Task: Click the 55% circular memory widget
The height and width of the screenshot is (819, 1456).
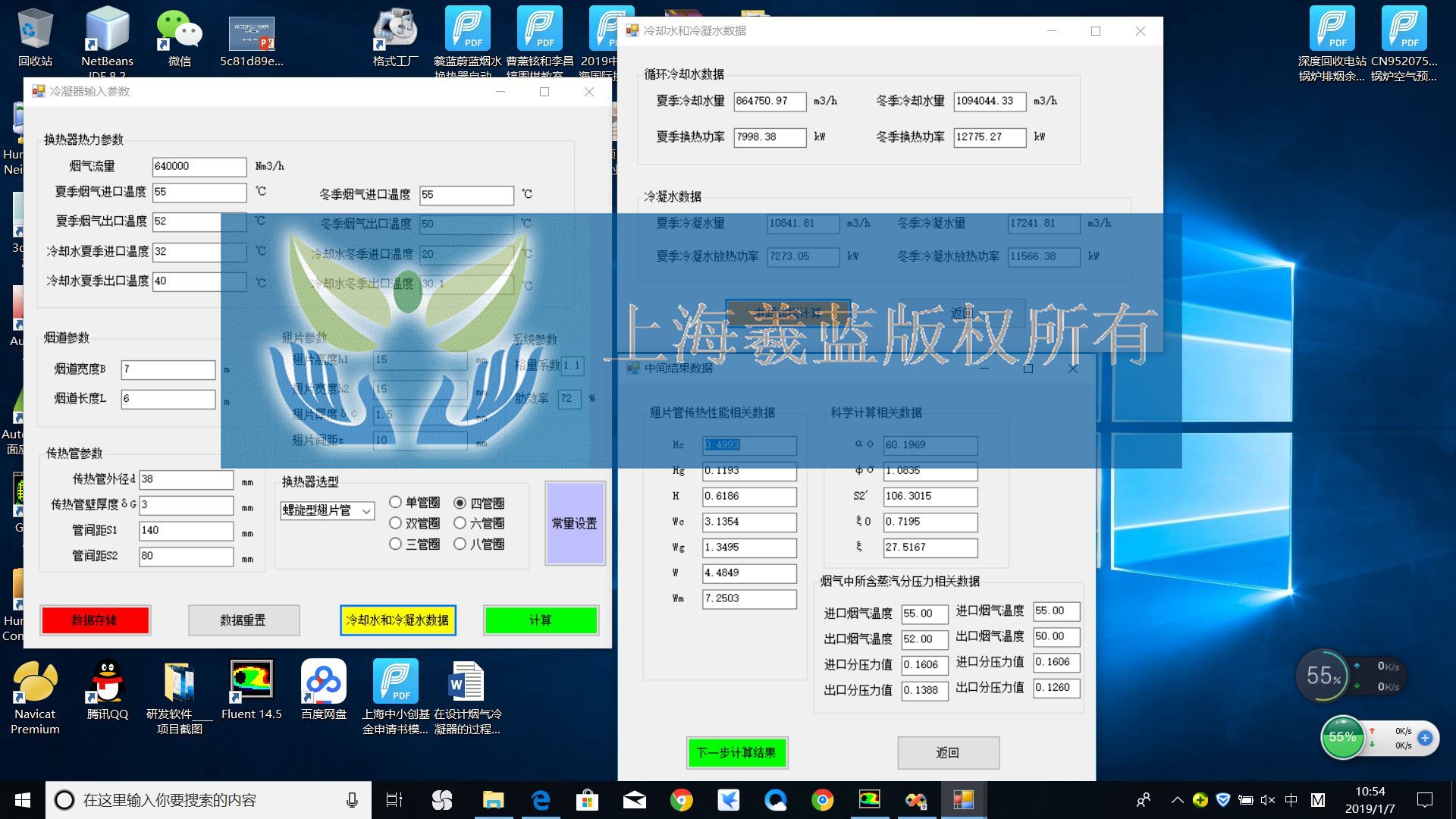Action: click(1323, 675)
